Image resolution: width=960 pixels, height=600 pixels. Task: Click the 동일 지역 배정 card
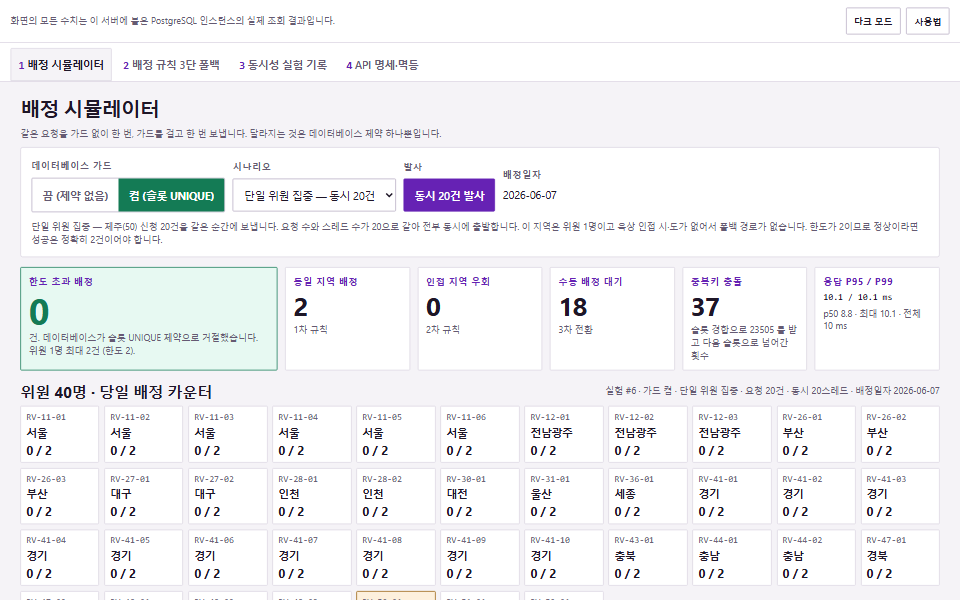pyautogui.click(x=348, y=319)
